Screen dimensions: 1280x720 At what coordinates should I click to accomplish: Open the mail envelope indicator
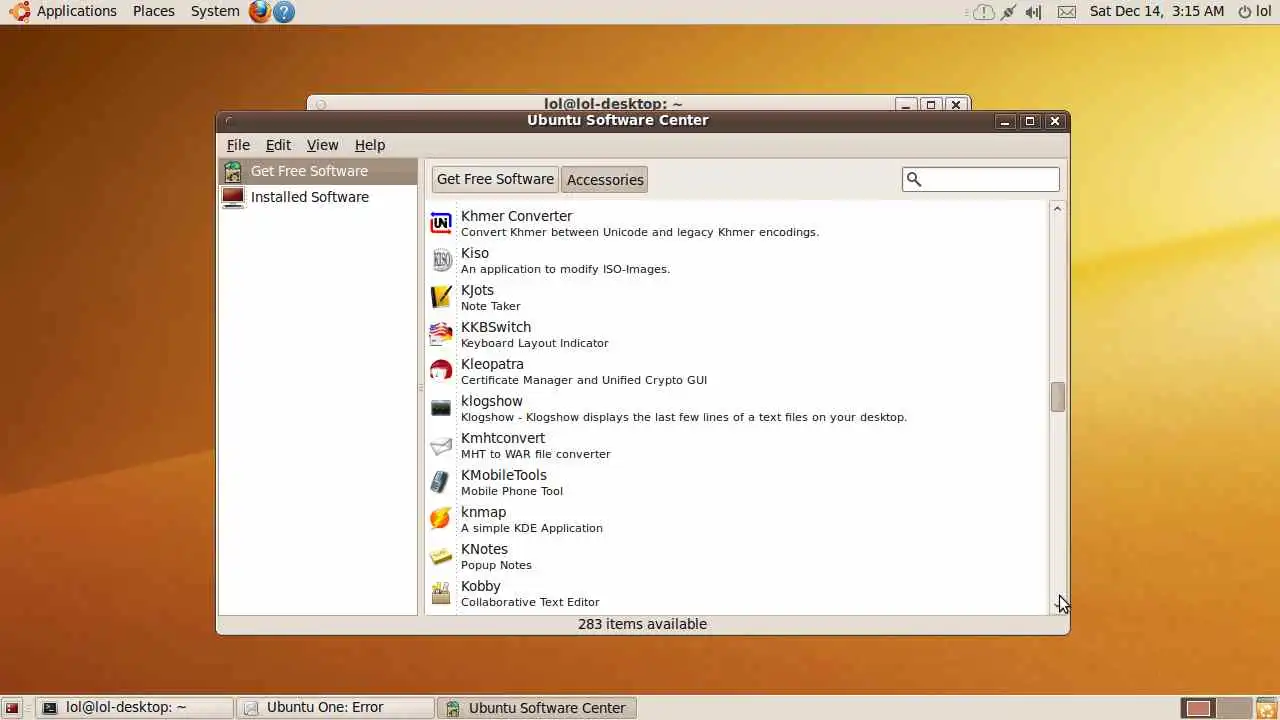click(1067, 12)
